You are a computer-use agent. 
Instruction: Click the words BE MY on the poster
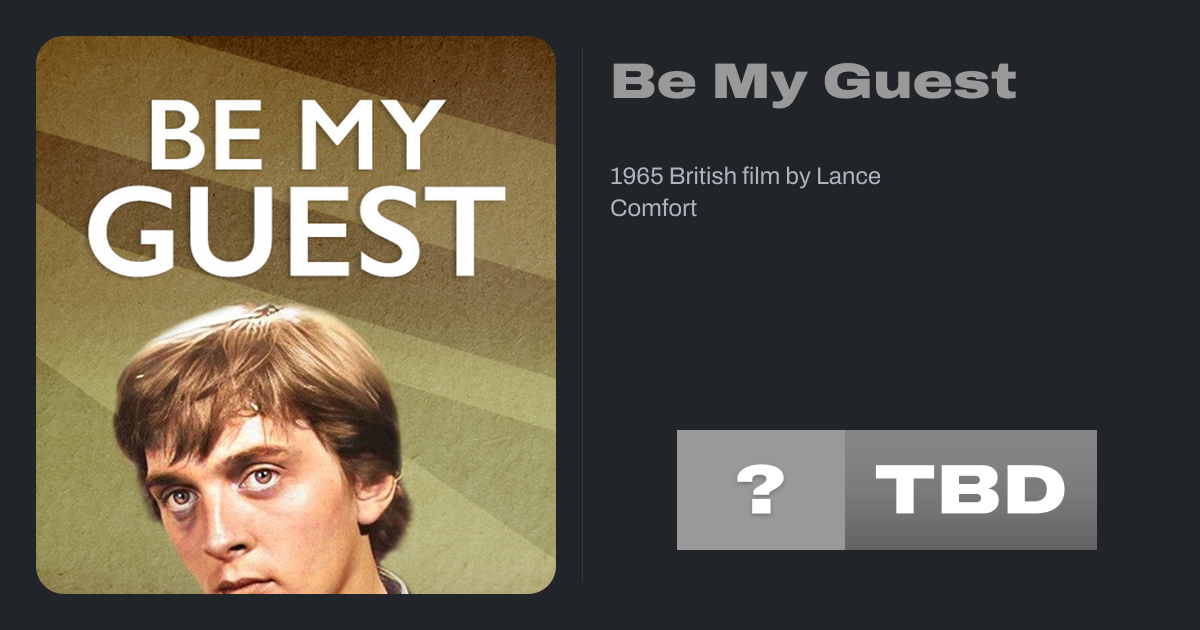[296, 135]
